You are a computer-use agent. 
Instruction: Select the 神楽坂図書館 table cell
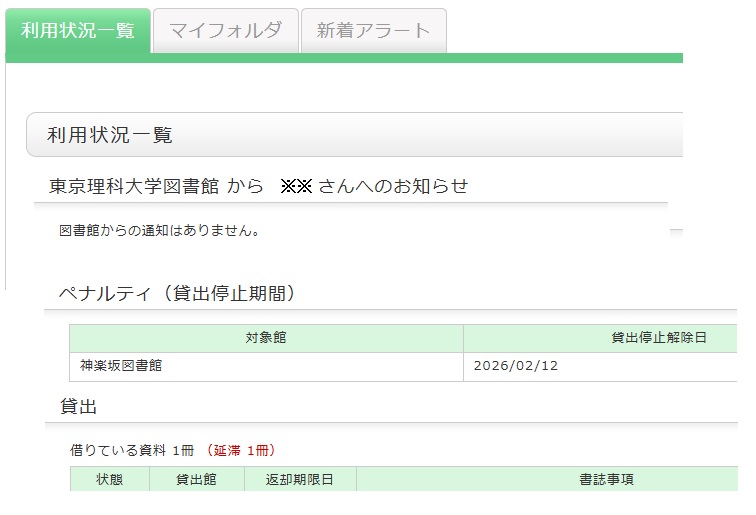122,366
